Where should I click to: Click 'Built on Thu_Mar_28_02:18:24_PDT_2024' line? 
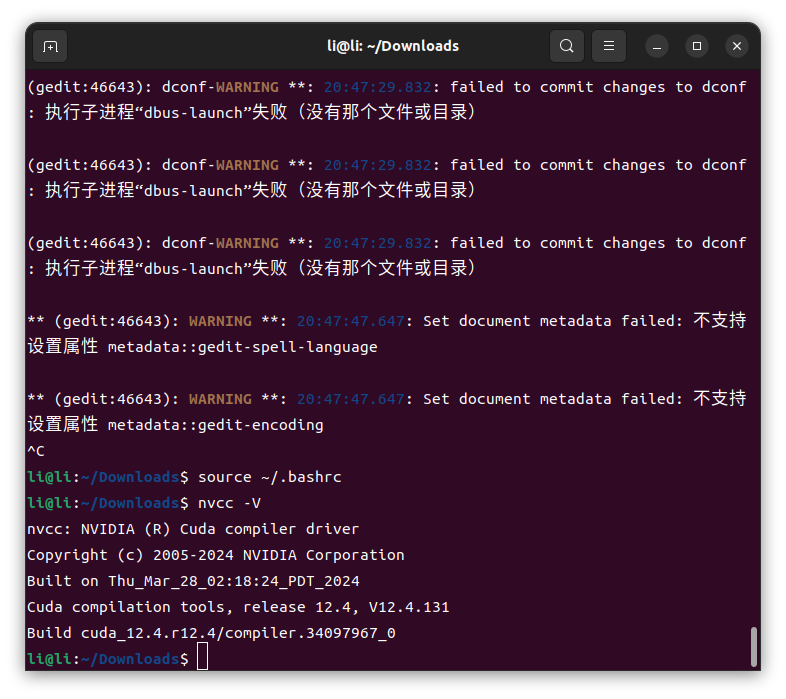tap(193, 581)
